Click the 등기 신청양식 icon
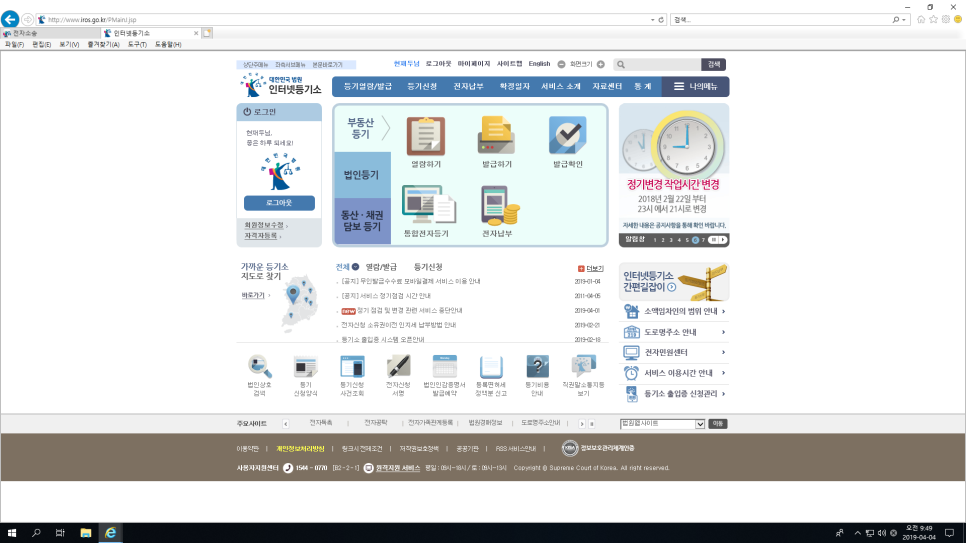Screen dimensions: 966x543 (305, 366)
